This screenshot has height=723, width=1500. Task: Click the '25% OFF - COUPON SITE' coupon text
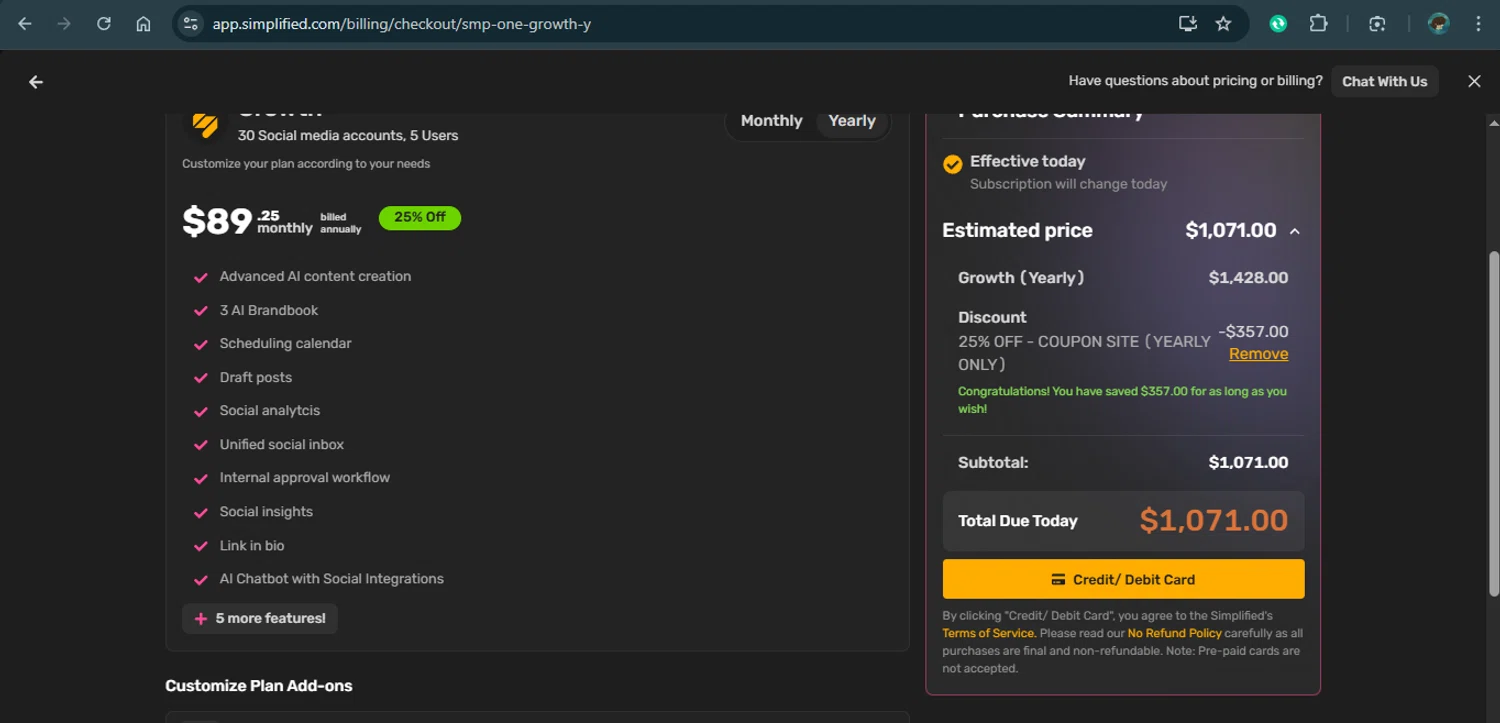(x=1084, y=353)
